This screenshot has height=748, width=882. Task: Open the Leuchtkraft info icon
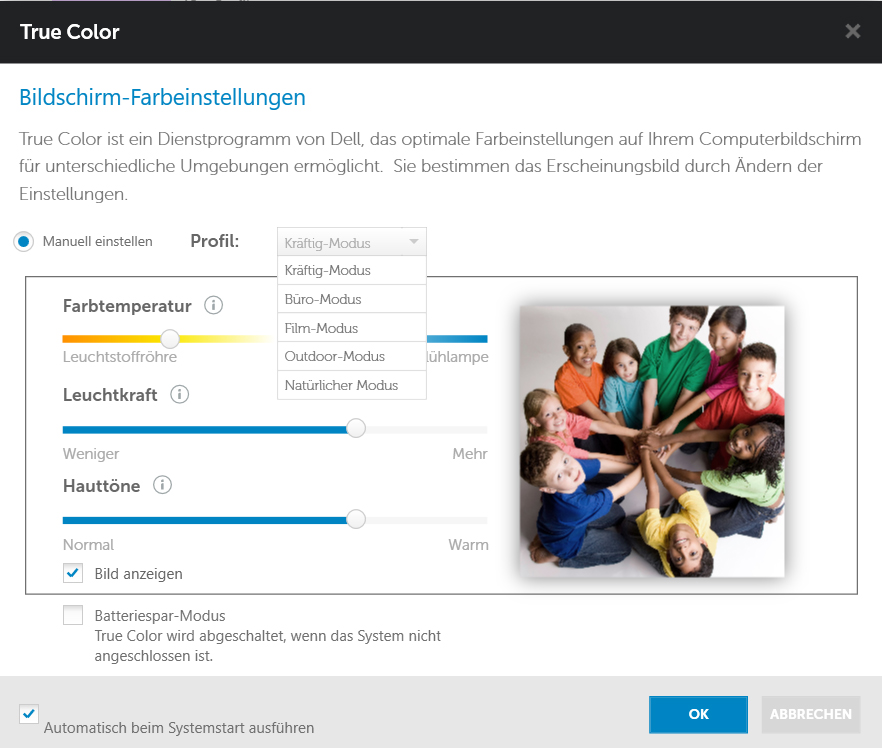point(179,394)
